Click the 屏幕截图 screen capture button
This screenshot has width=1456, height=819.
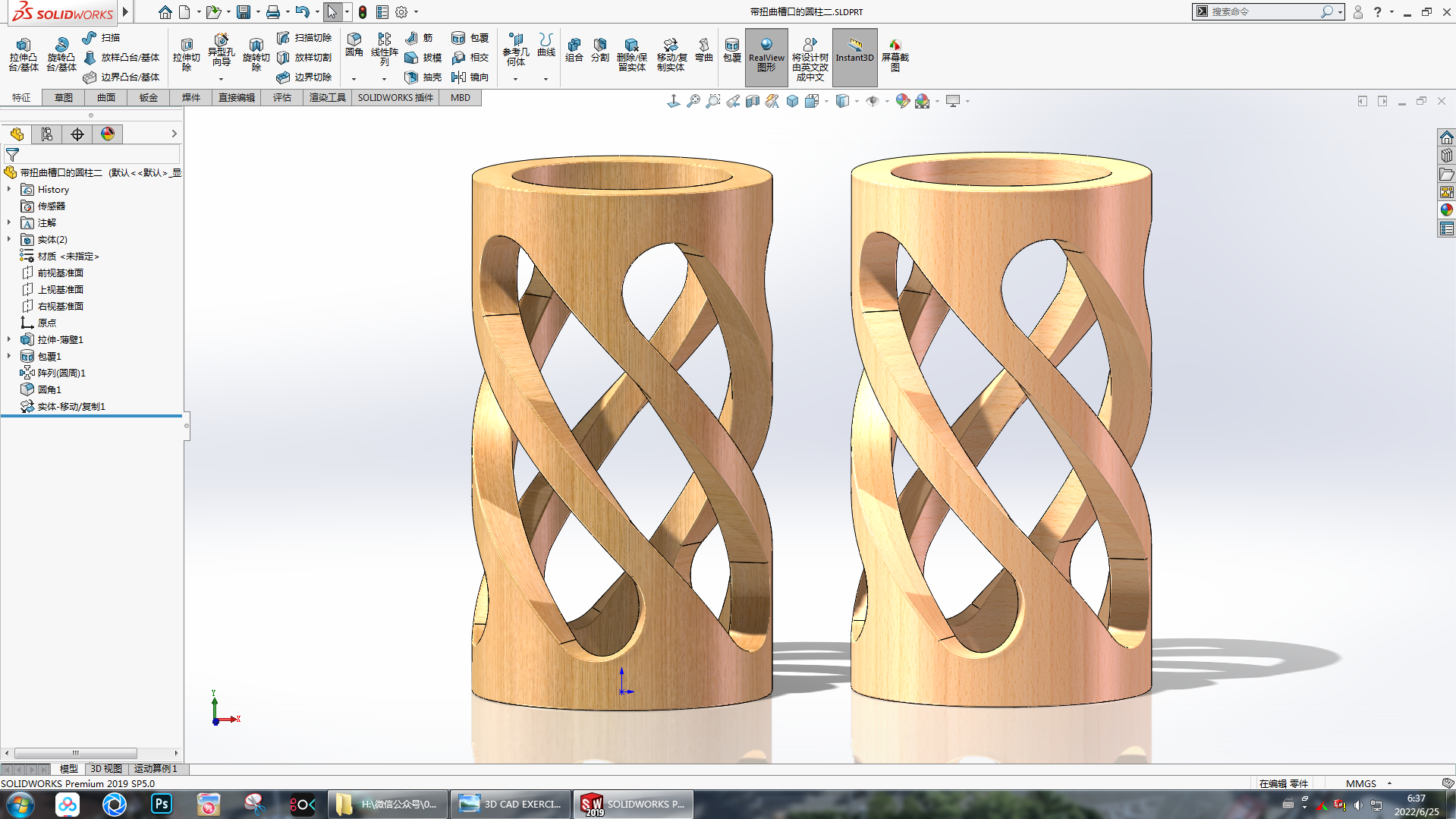coord(895,55)
